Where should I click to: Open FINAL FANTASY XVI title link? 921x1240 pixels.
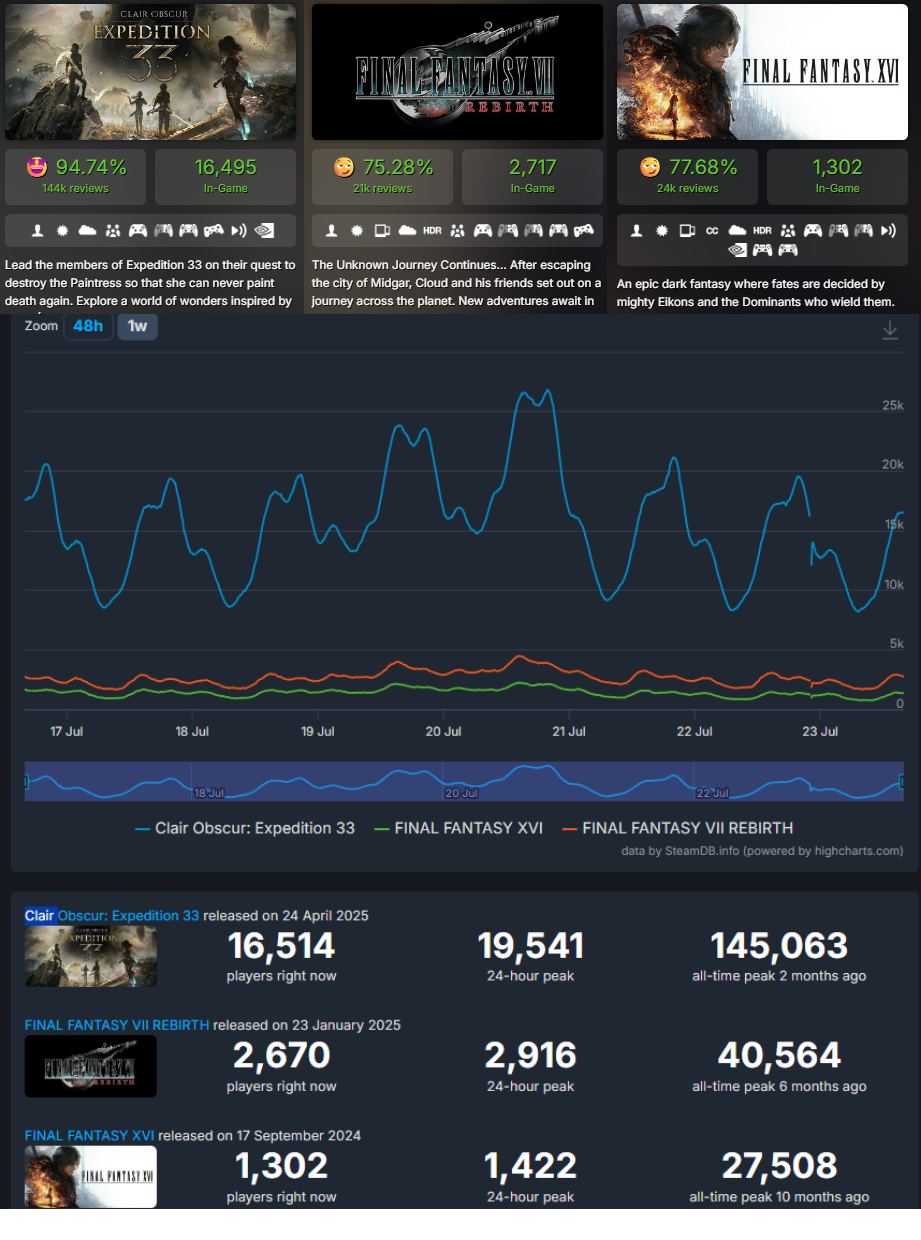89,1135
